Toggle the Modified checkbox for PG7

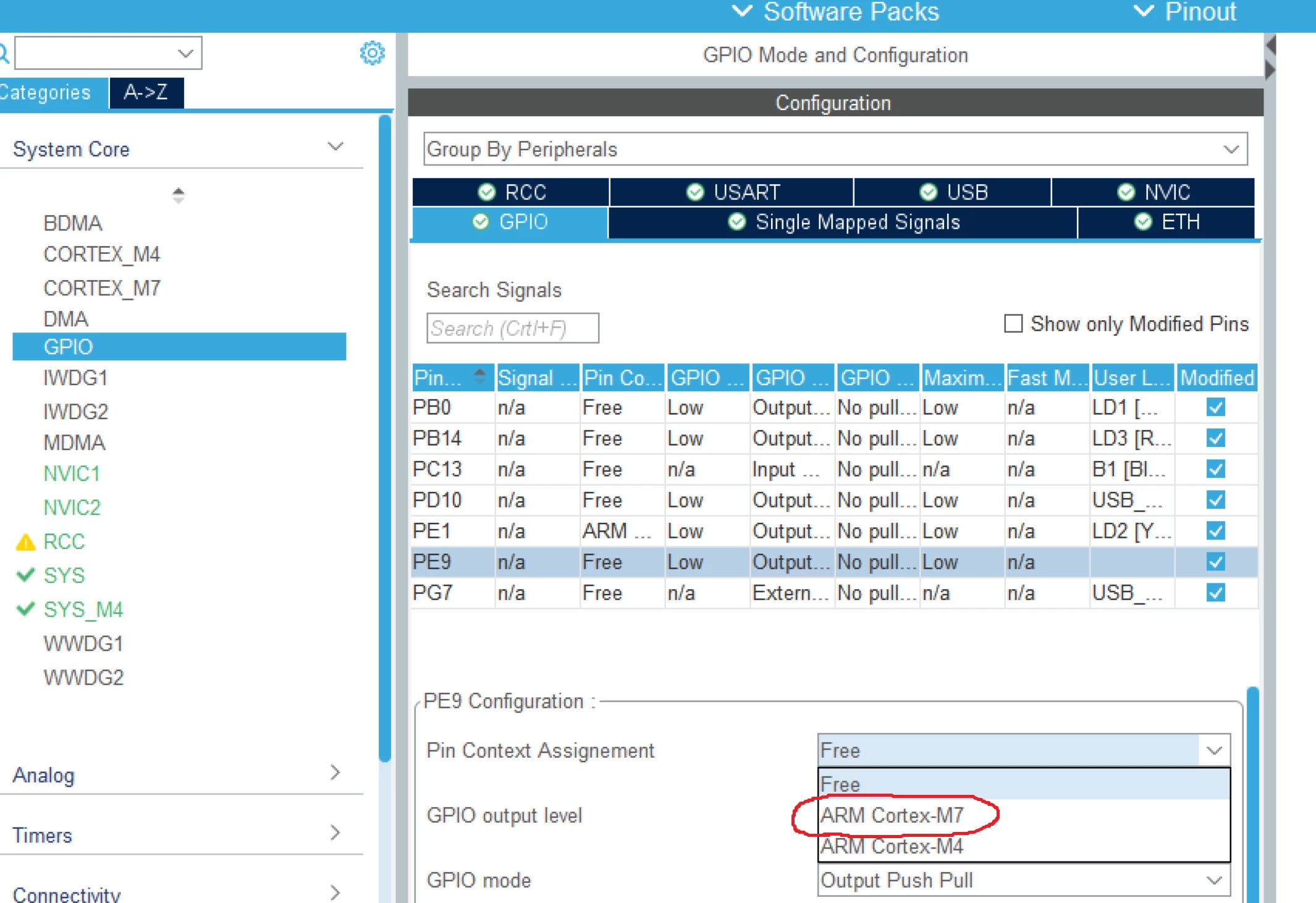pyautogui.click(x=1215, y=593)
